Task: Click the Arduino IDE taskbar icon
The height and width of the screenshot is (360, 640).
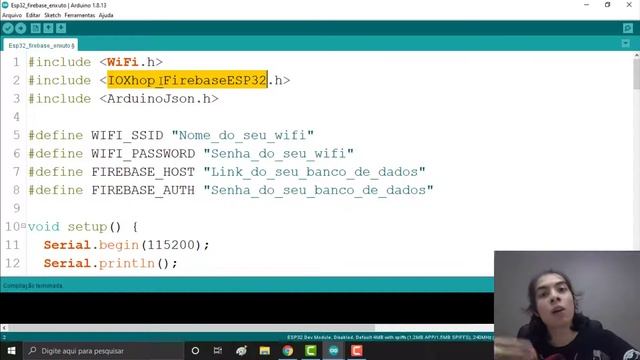Action: [x=333, y=351]
